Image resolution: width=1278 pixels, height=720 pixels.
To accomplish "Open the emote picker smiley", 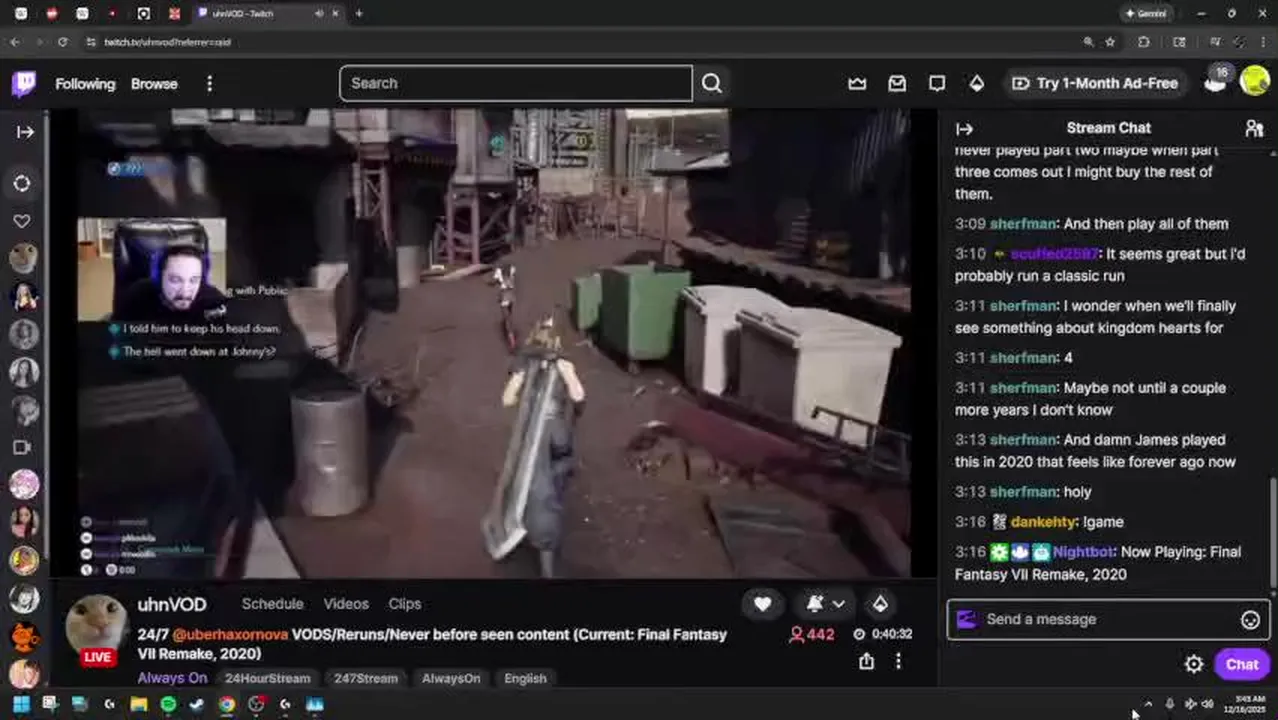I will coord(1250,620).
